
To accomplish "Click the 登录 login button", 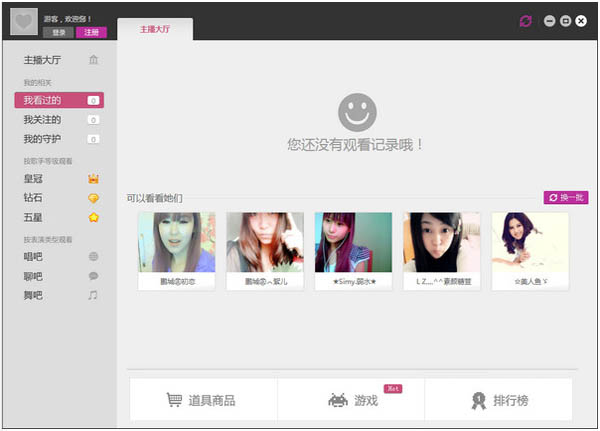I will (59, 33).
